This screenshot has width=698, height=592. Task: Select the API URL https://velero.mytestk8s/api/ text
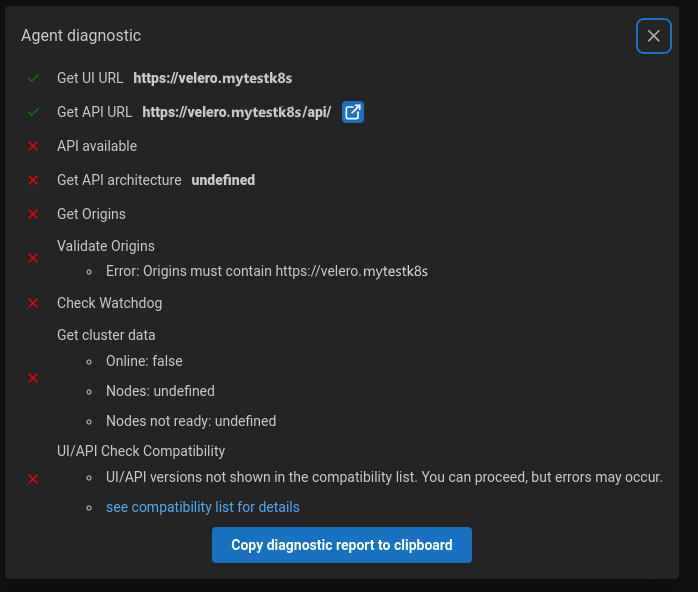pyautogui.click(x=236, y=112)
